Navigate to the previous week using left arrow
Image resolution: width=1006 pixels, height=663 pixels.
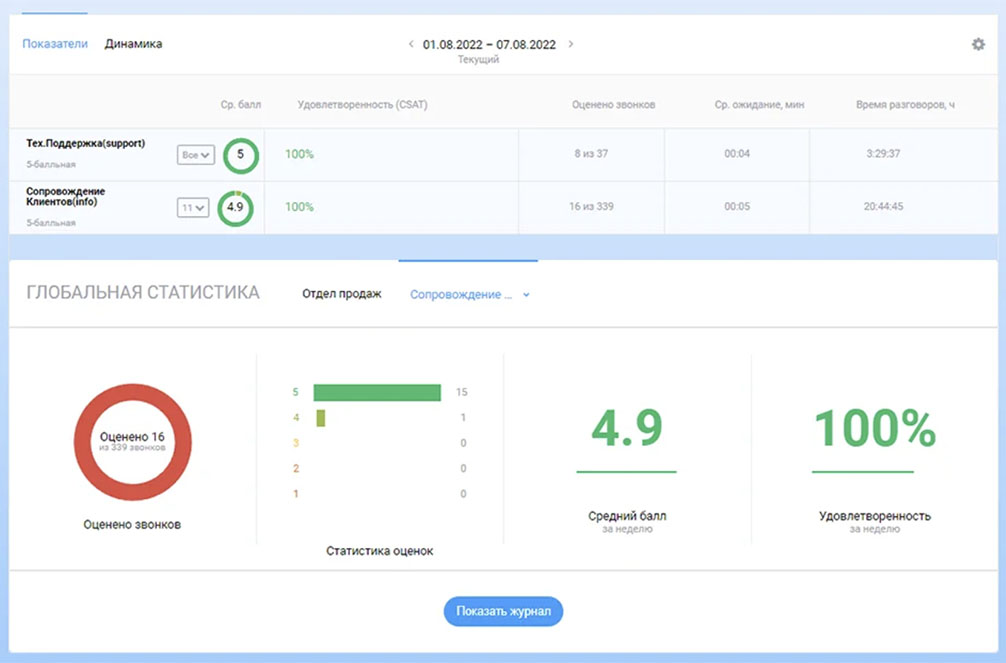411,44
